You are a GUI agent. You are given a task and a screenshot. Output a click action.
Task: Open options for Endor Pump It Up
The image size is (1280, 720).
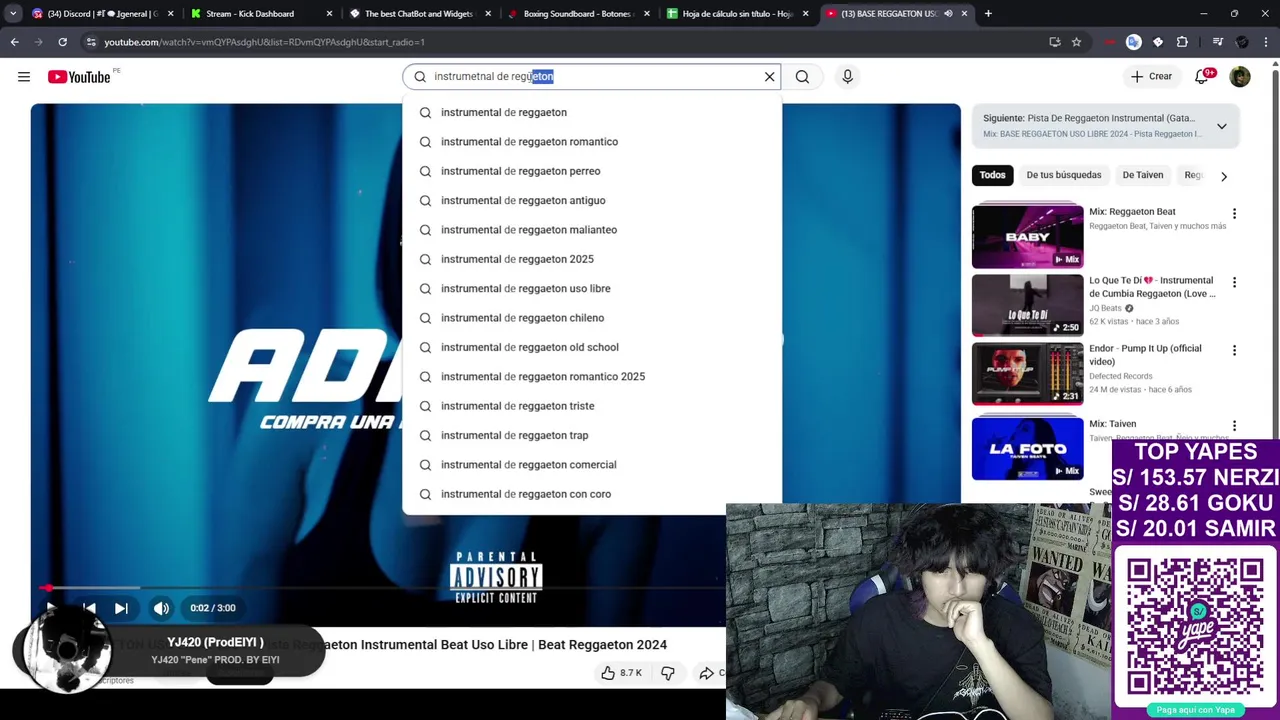coord(1234,350)
